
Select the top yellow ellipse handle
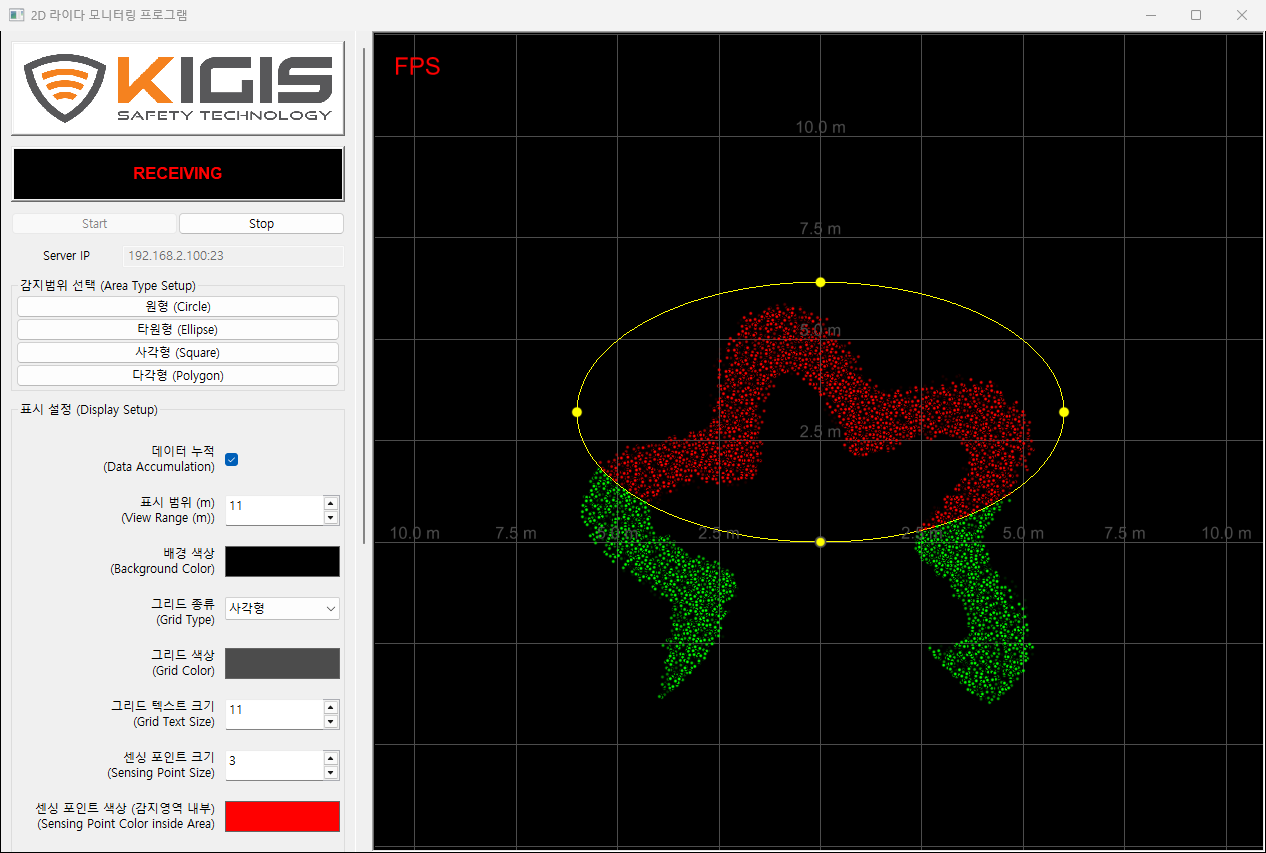820,282
